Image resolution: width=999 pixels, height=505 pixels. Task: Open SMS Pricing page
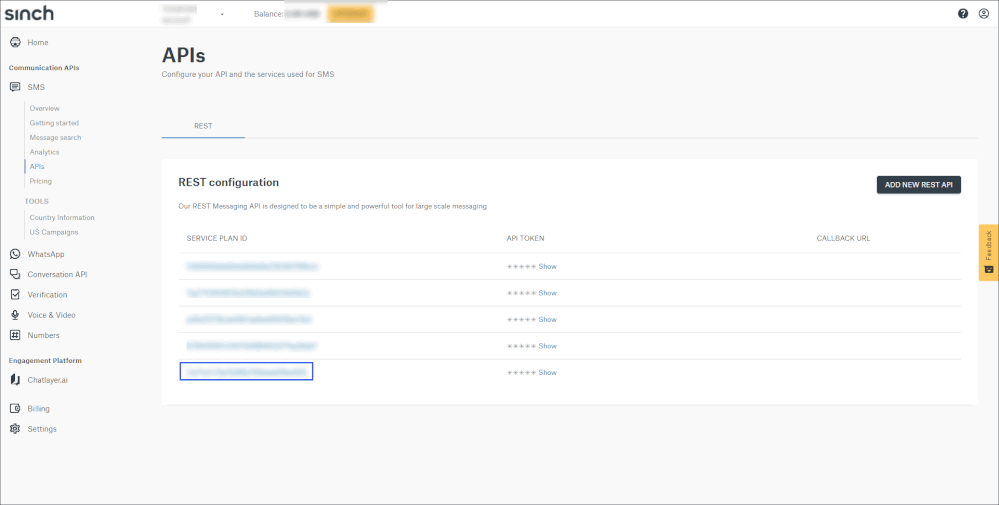click(x=41, y=181)
